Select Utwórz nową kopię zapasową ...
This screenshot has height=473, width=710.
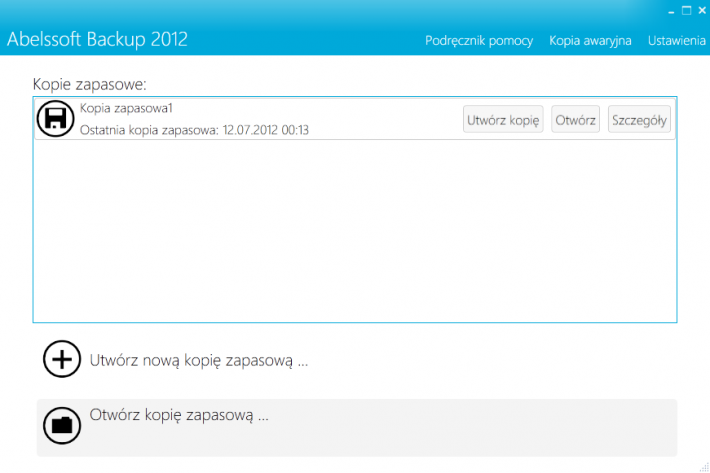pyautogui.click(x=199, y=361)
